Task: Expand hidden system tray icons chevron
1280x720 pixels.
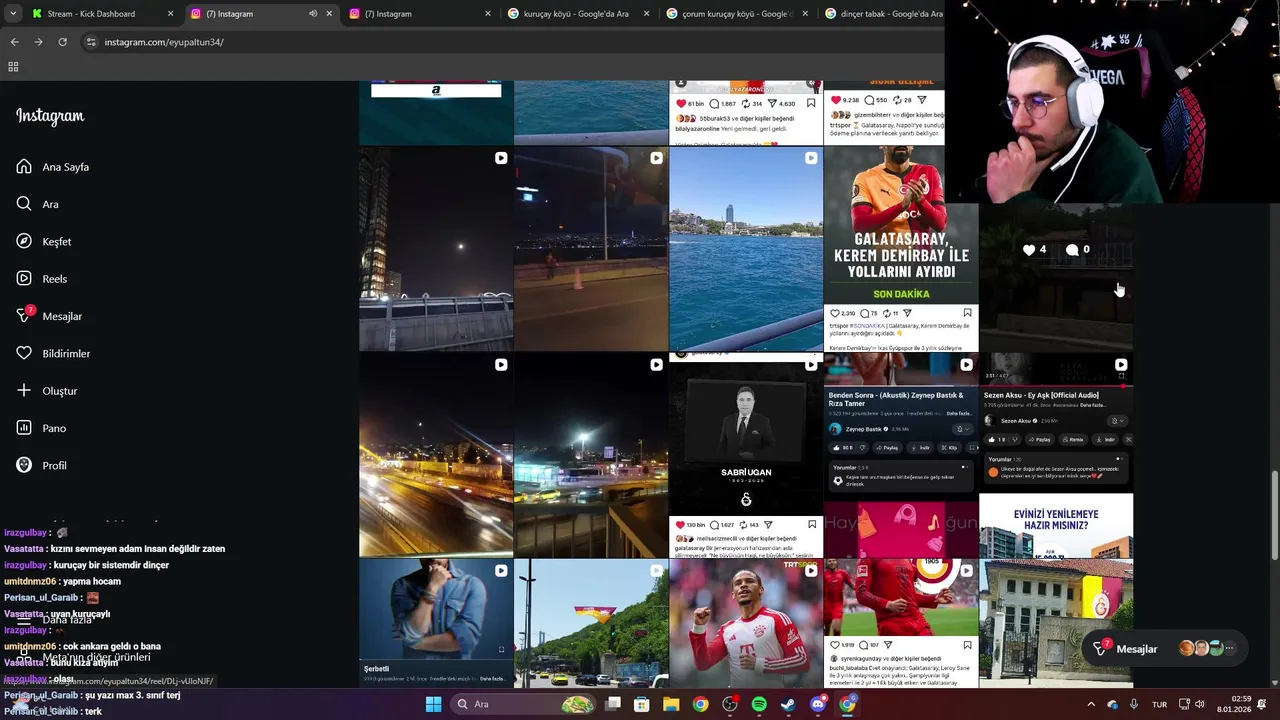Action: (x=1091, y=704)
